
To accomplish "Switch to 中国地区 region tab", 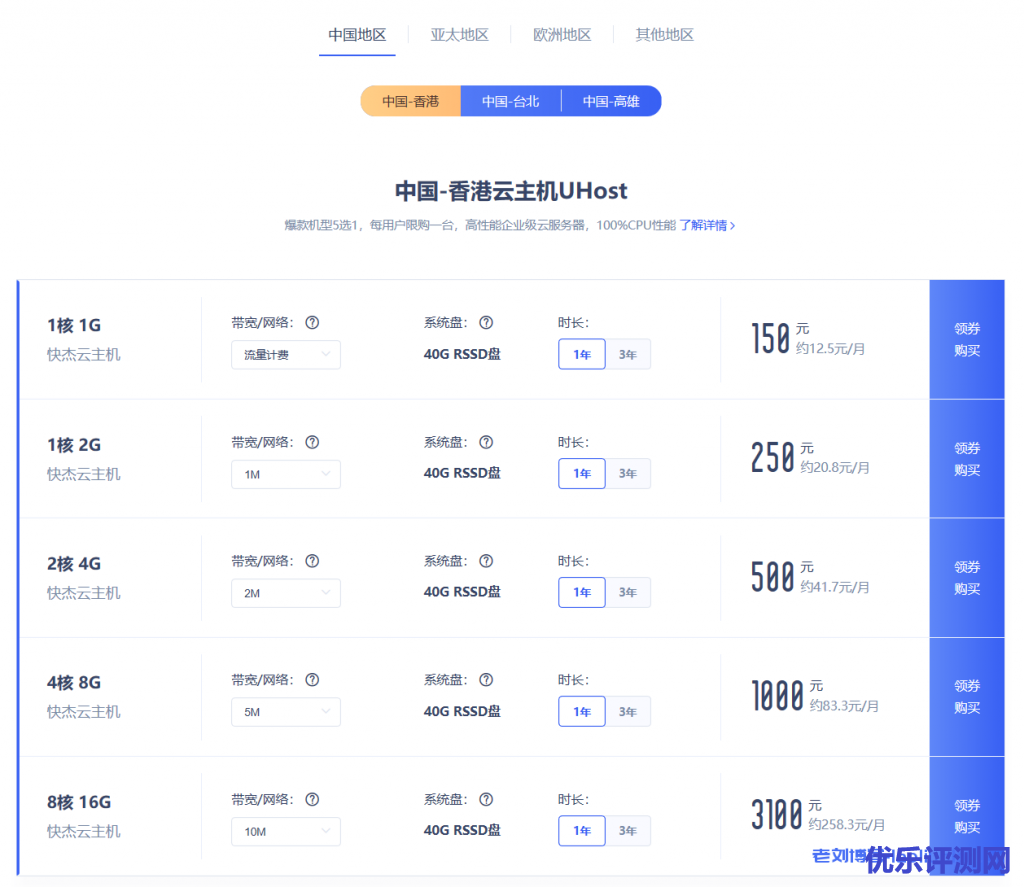I will point(357,35).
